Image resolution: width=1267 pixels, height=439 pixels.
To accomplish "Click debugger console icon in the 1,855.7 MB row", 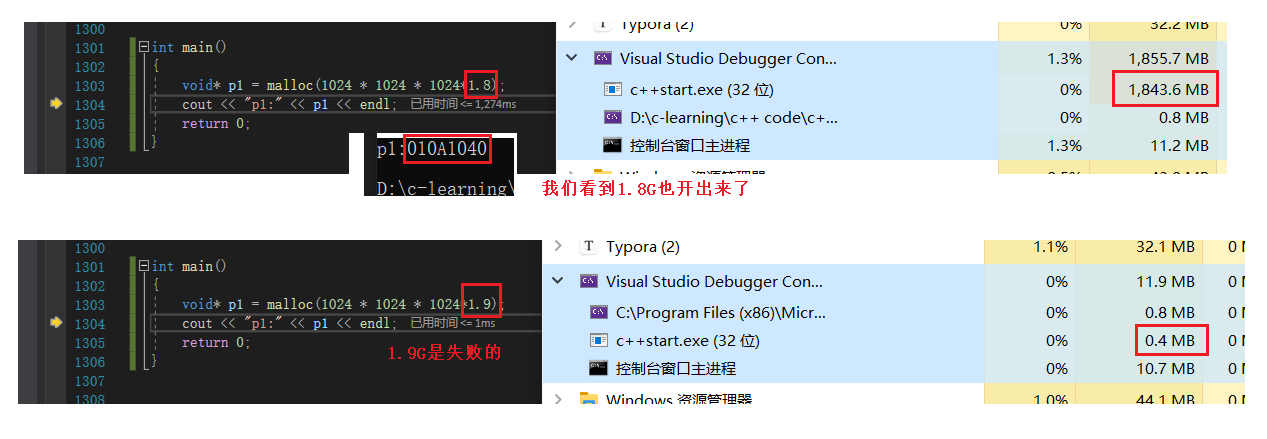I will tap(603, 59).
